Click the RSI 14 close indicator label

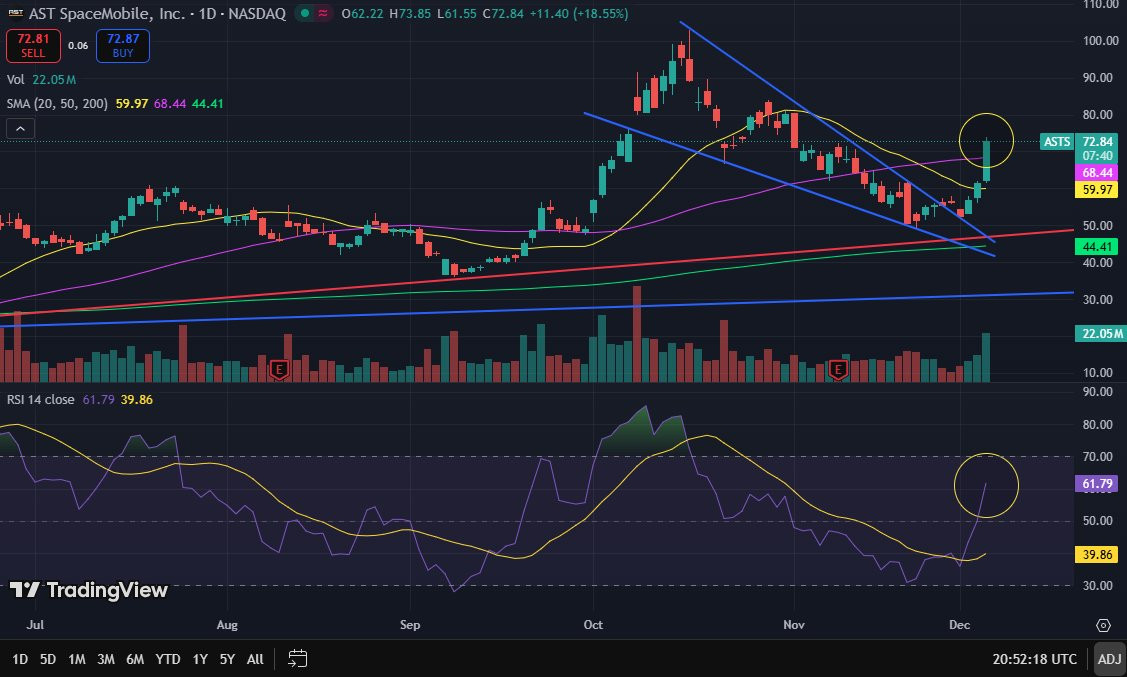coord(41,400)
